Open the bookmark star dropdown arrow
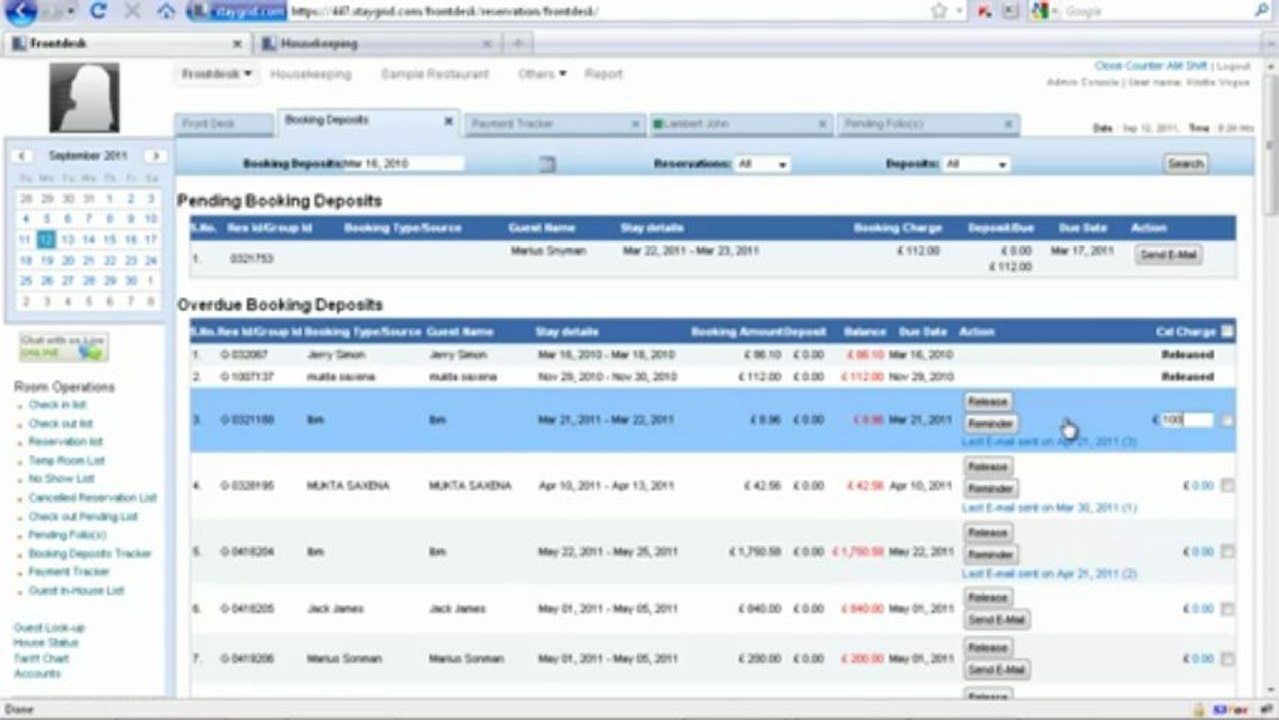The image size is (1279, 720). 959,12
